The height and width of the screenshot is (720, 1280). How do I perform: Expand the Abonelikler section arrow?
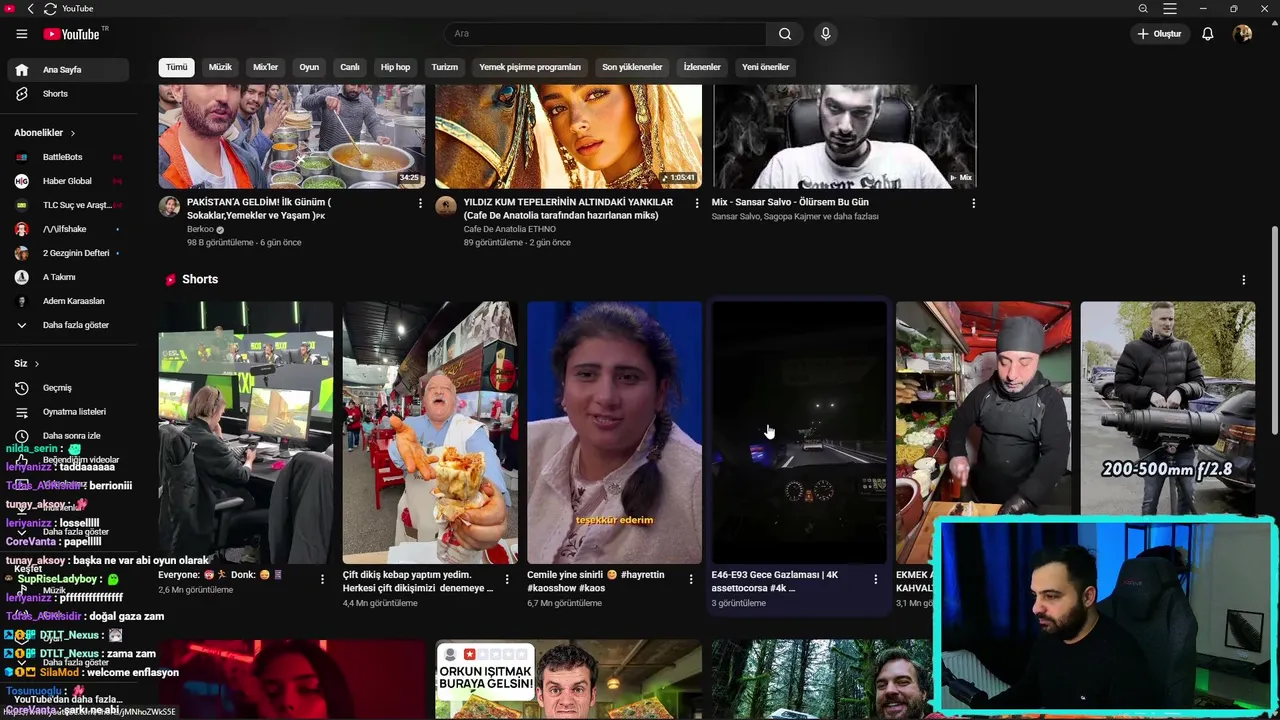(x=72, y=133)
